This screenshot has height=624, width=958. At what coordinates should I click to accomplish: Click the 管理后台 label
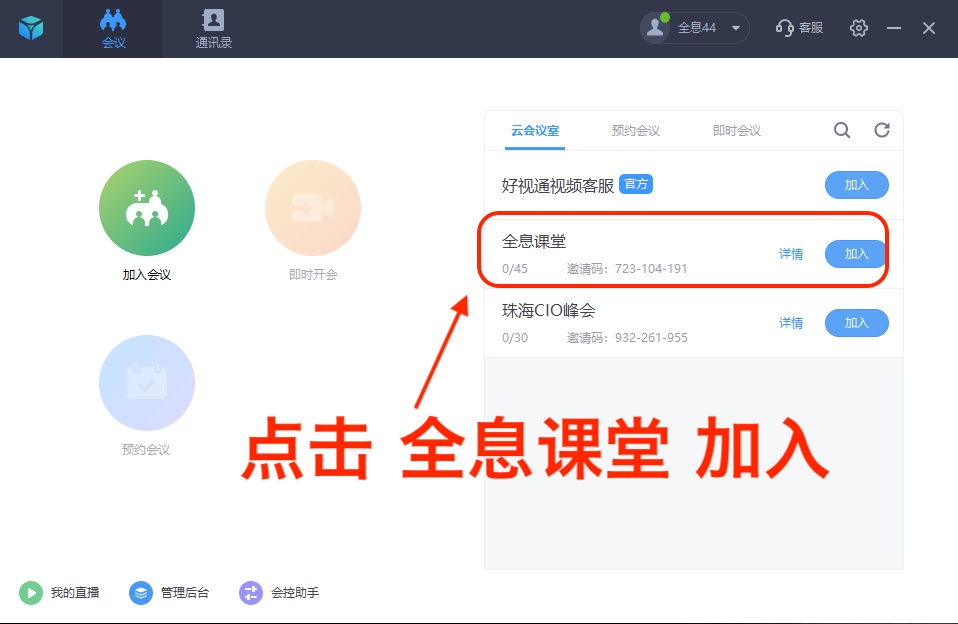coord(185,593)
